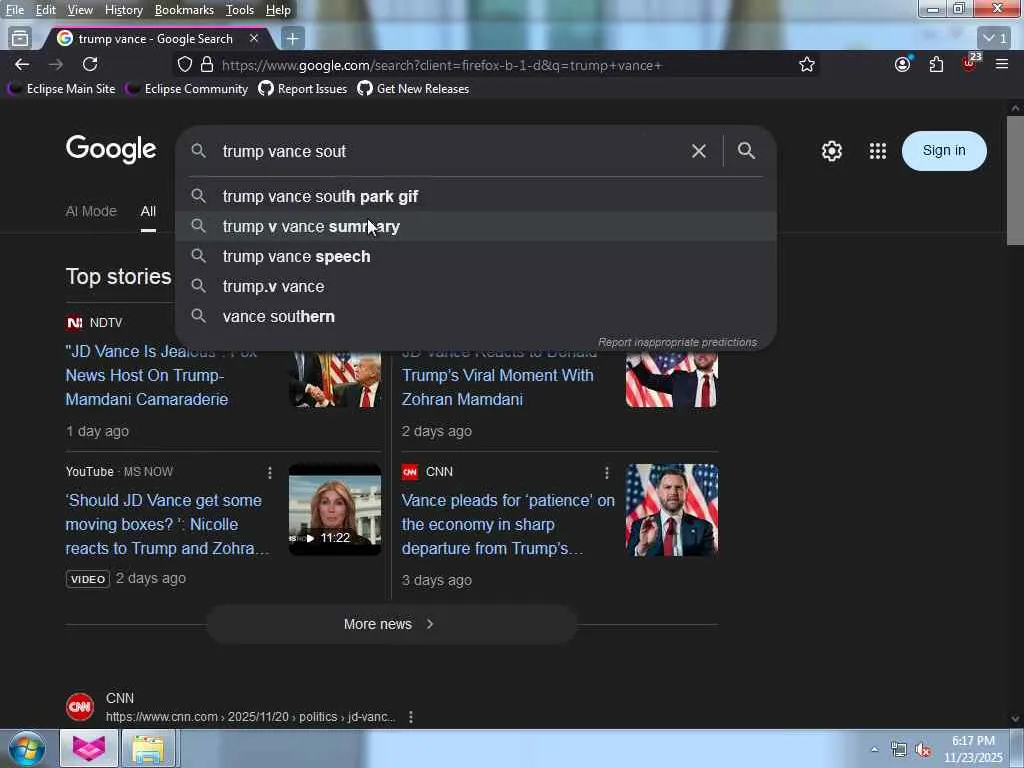Click the network tray icon
Screen dimensions: 1024x768
[899, 750]
